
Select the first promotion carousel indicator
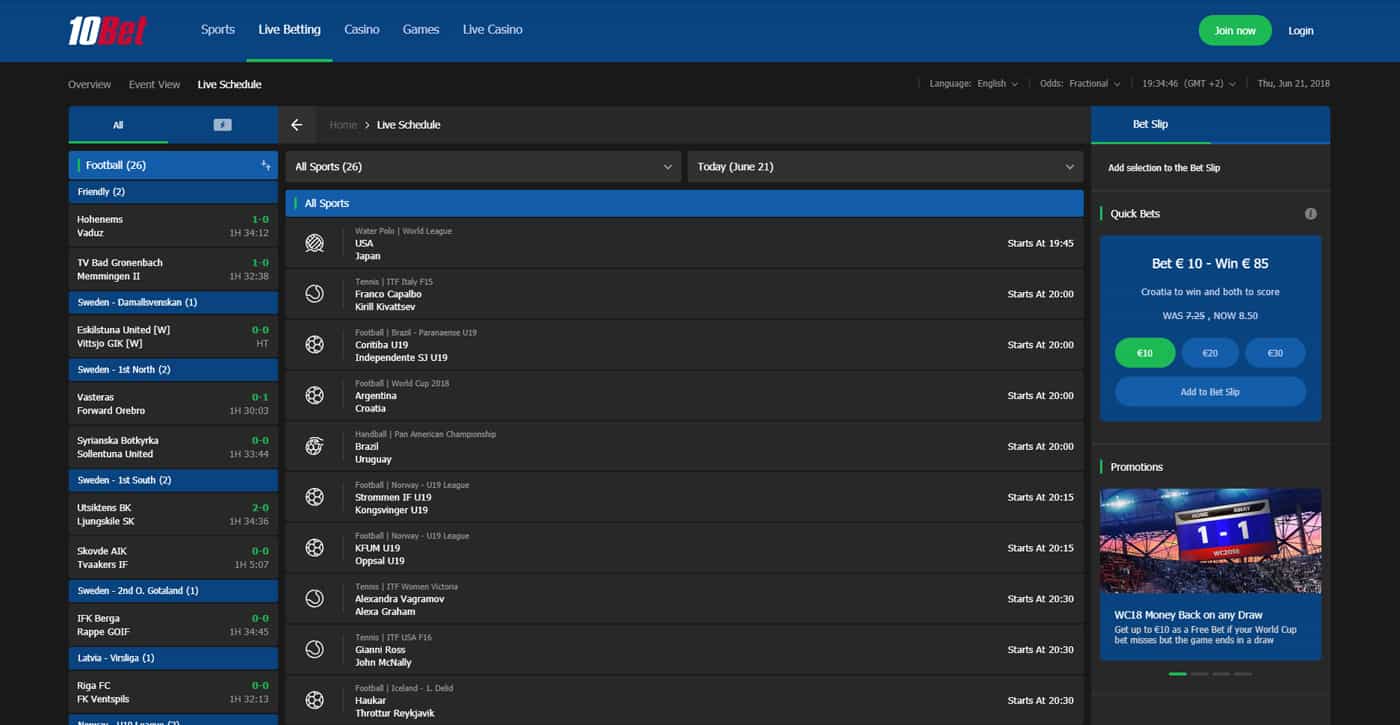coord(1178,674)
